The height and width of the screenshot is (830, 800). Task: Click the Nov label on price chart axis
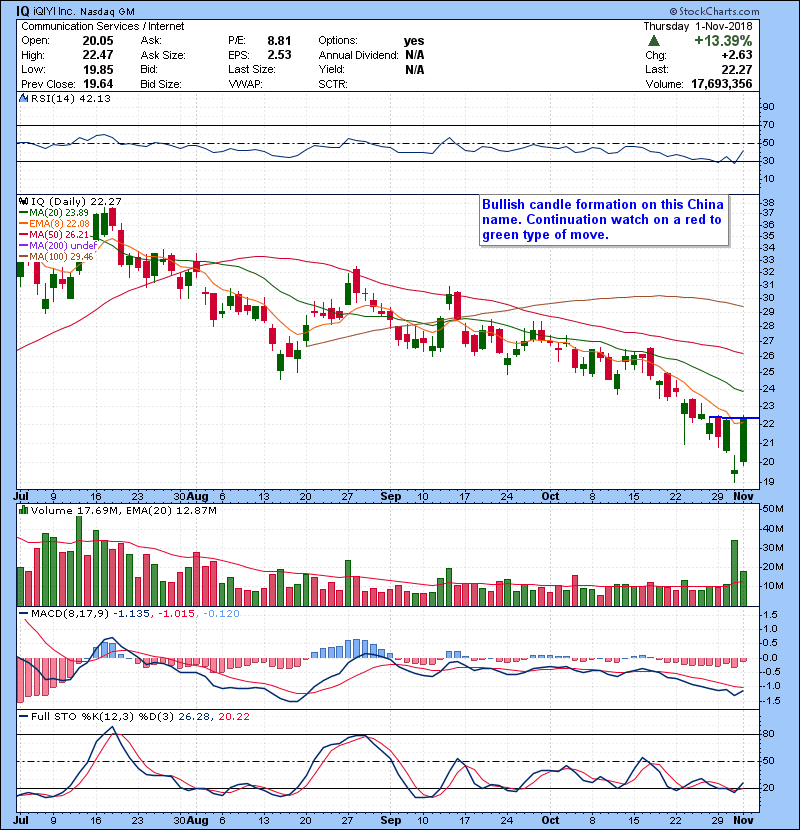click(743, 497)
